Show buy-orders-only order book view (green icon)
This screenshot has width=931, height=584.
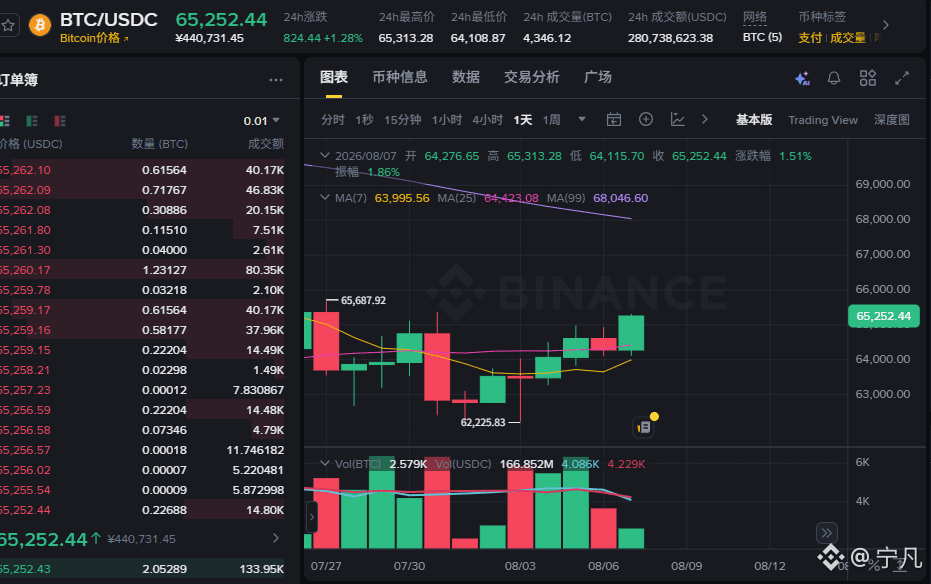[32, 121]
